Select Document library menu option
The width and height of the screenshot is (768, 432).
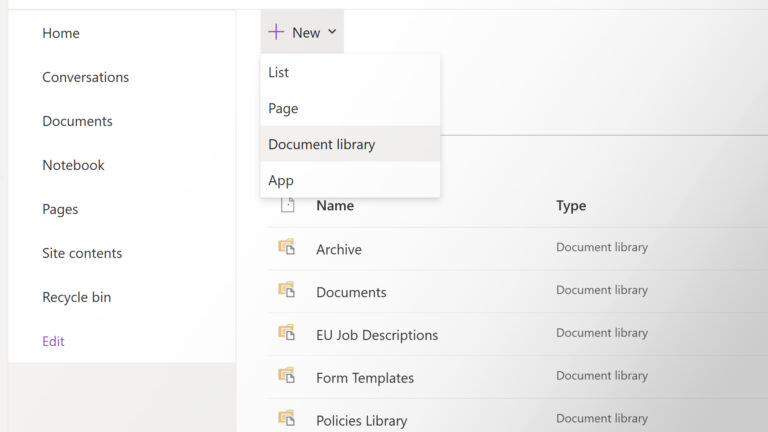322,144
